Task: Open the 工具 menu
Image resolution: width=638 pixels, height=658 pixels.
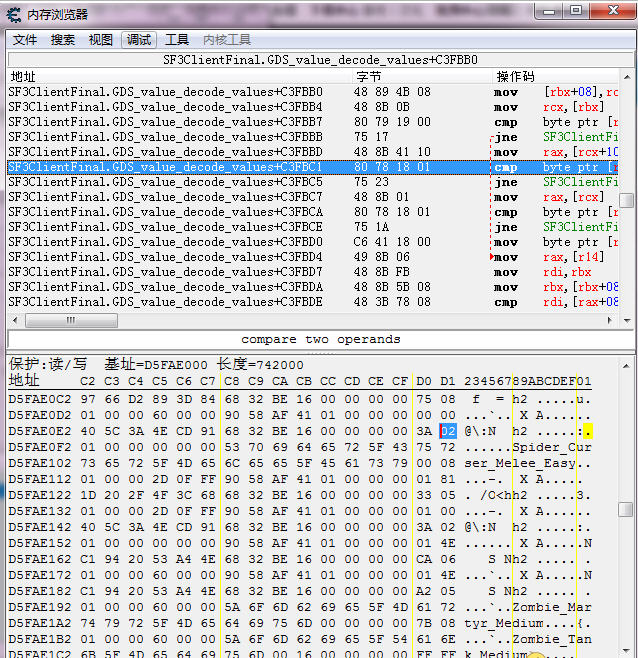Action: 177,40
